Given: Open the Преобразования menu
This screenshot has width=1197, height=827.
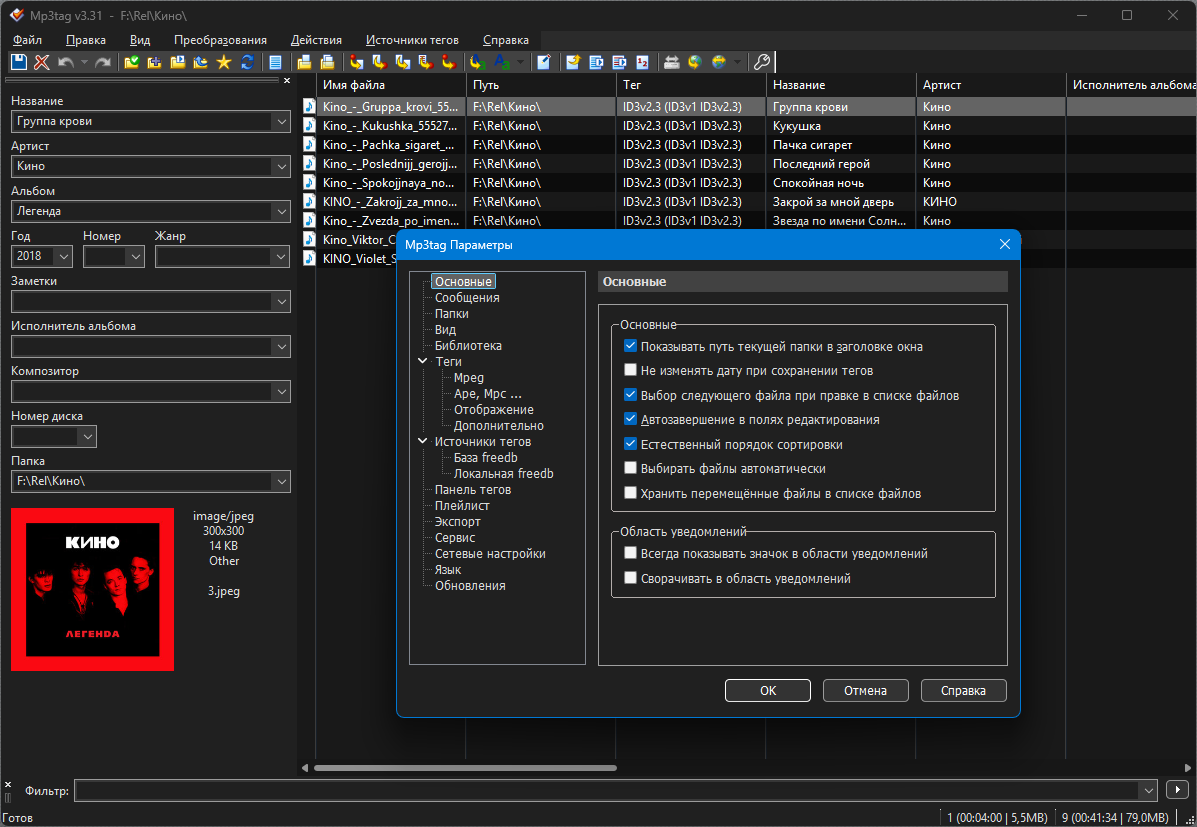Looking at the screenshot, I should click(221, 40).
